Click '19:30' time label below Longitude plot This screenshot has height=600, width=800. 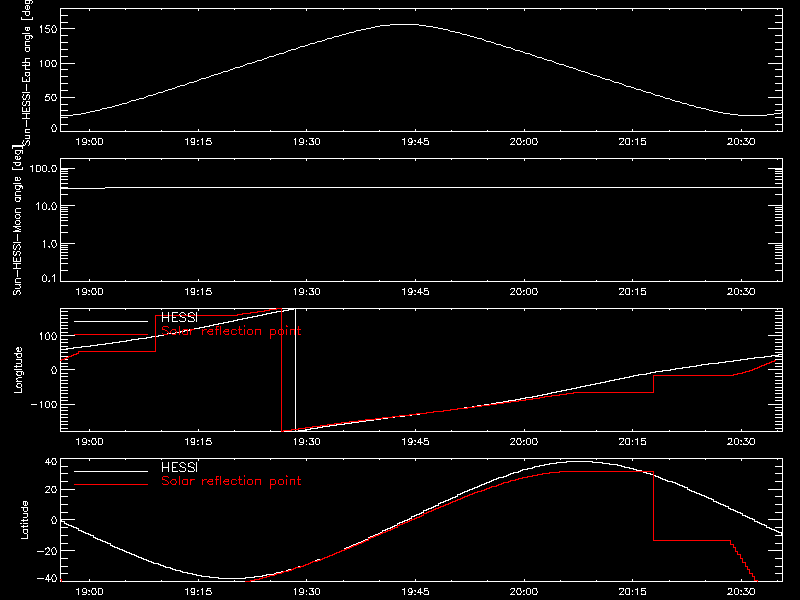click(x=307, y=442)
